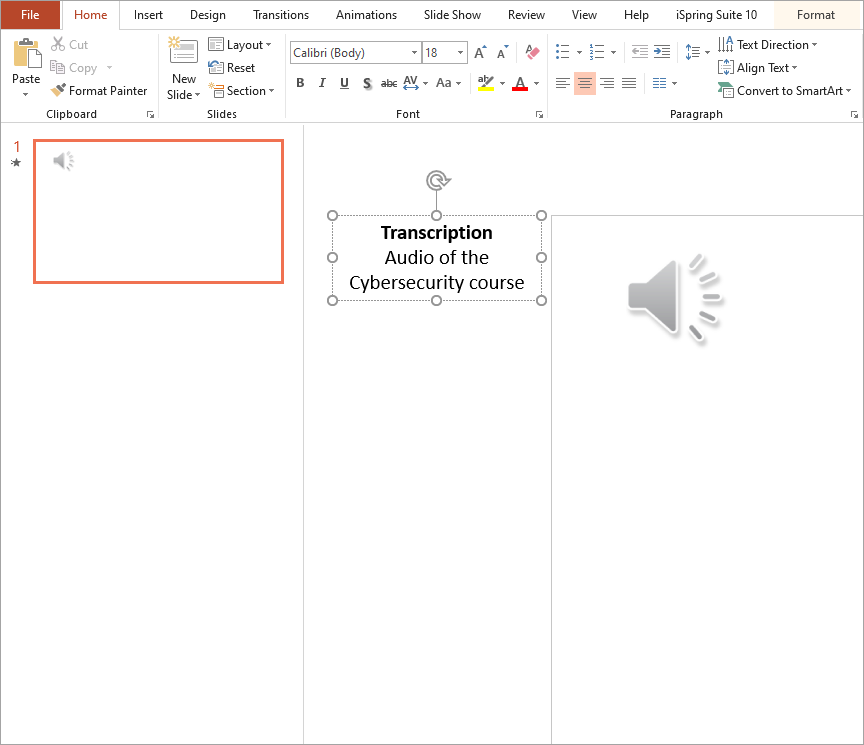Select slide 1 thumbnail
This screenshot has width=864, height=745.
[x=158, y=211]
